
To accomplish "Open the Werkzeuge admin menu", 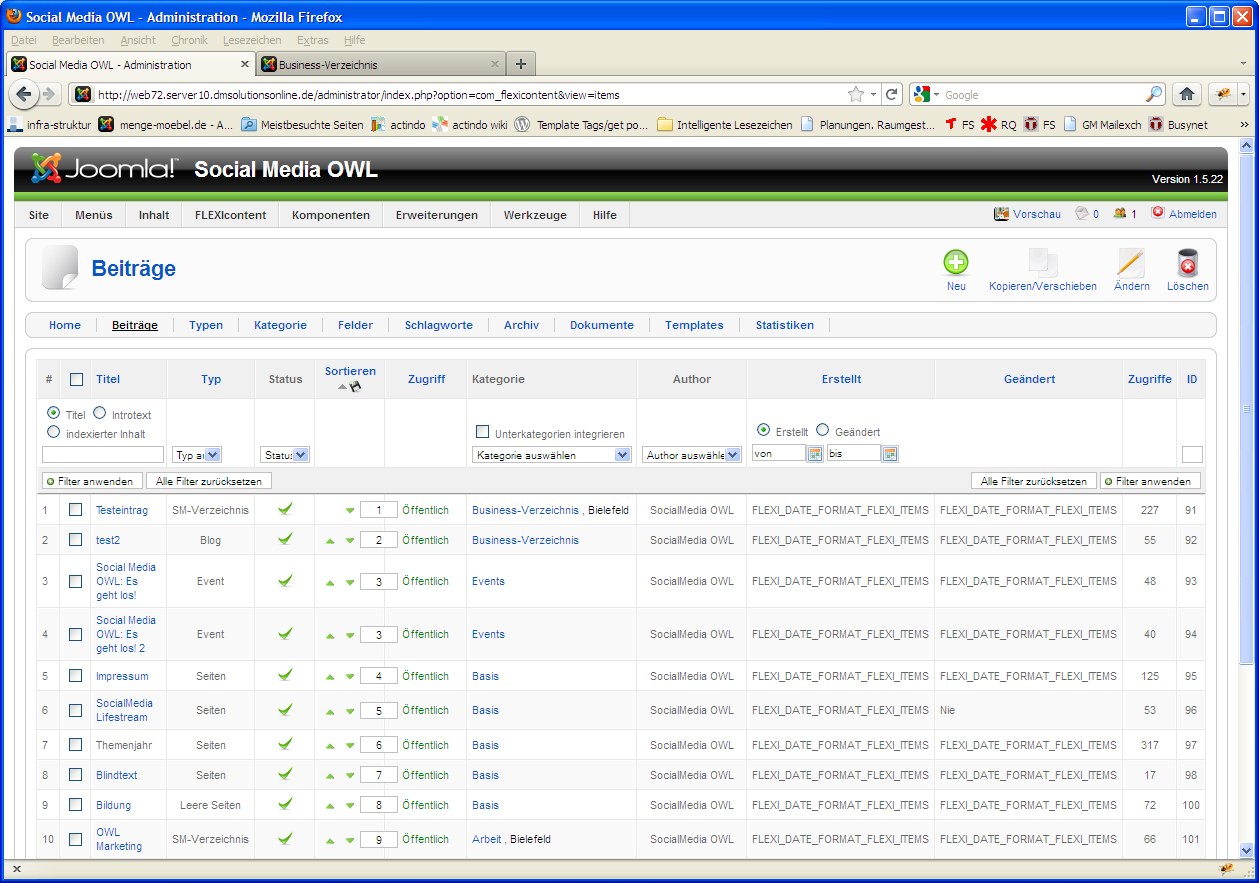I will pyautogui.click(x=535, y=215).
